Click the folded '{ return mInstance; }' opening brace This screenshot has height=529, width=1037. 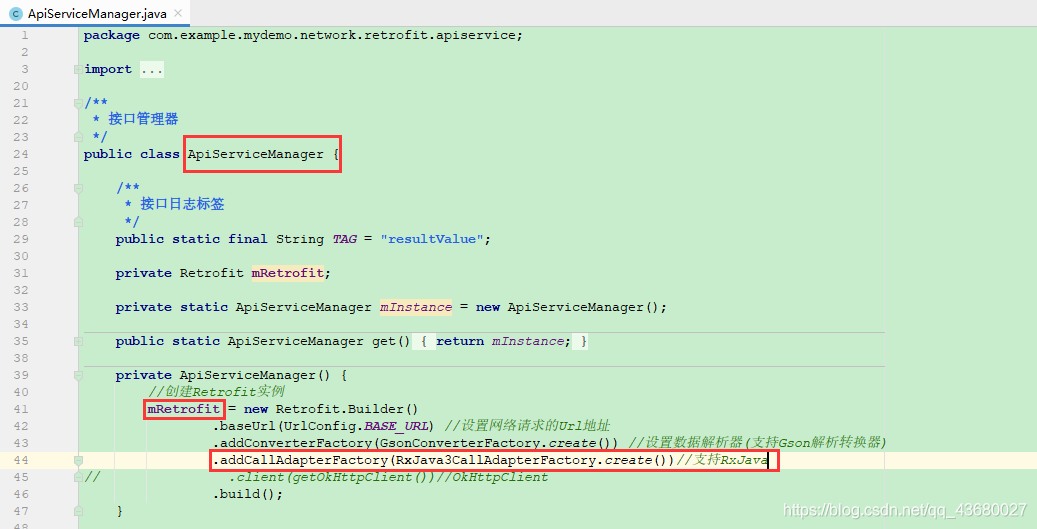click(424, 341)
